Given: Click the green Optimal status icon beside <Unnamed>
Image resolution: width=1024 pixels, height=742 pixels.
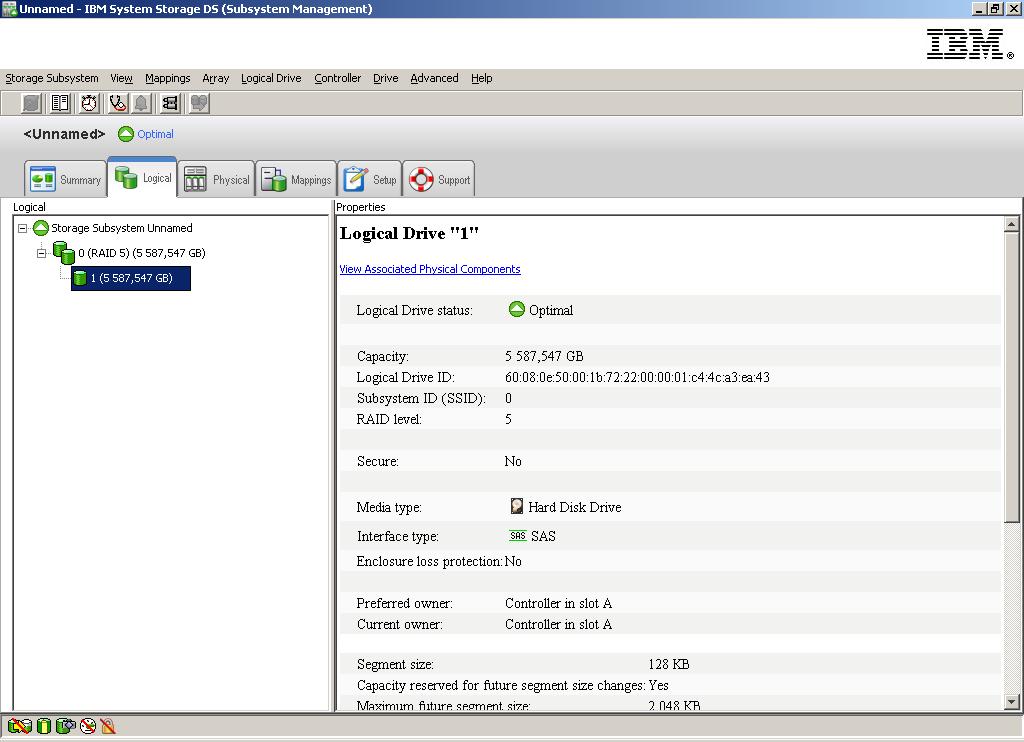Looking at the screenshot, I should click(126, 134).
